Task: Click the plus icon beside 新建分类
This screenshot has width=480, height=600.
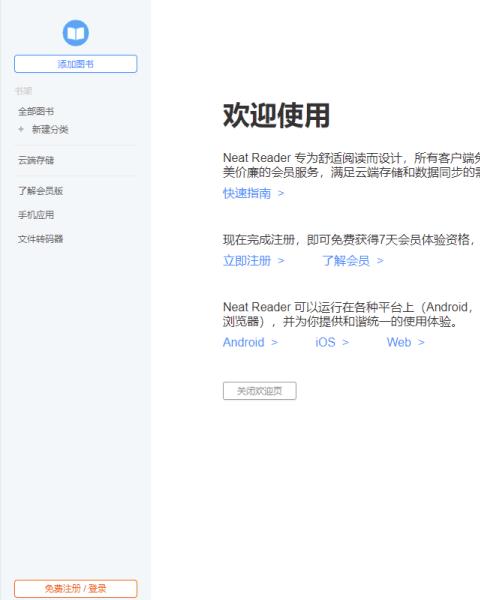Action: pos(21,129)
